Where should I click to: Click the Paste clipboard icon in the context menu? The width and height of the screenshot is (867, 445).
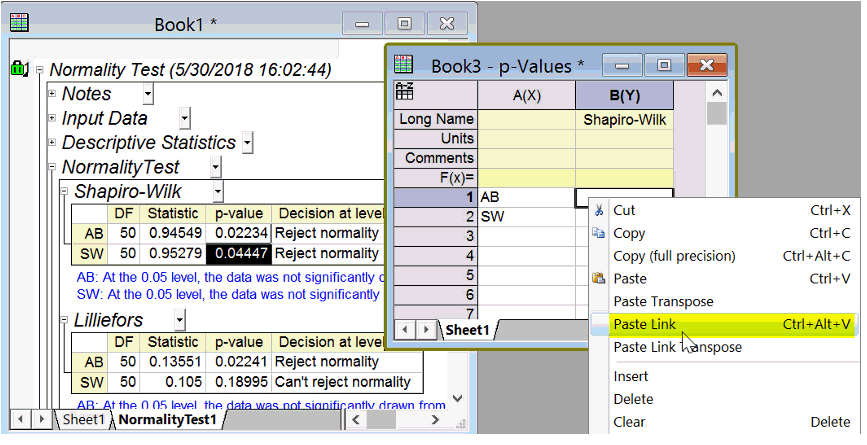pos(599,278)
